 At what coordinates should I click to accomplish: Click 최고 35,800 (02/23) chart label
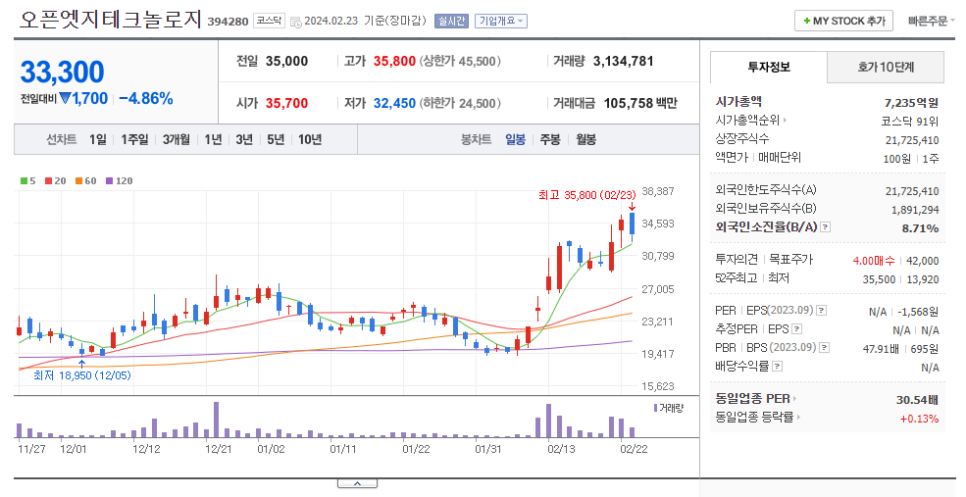click(586, 195)
